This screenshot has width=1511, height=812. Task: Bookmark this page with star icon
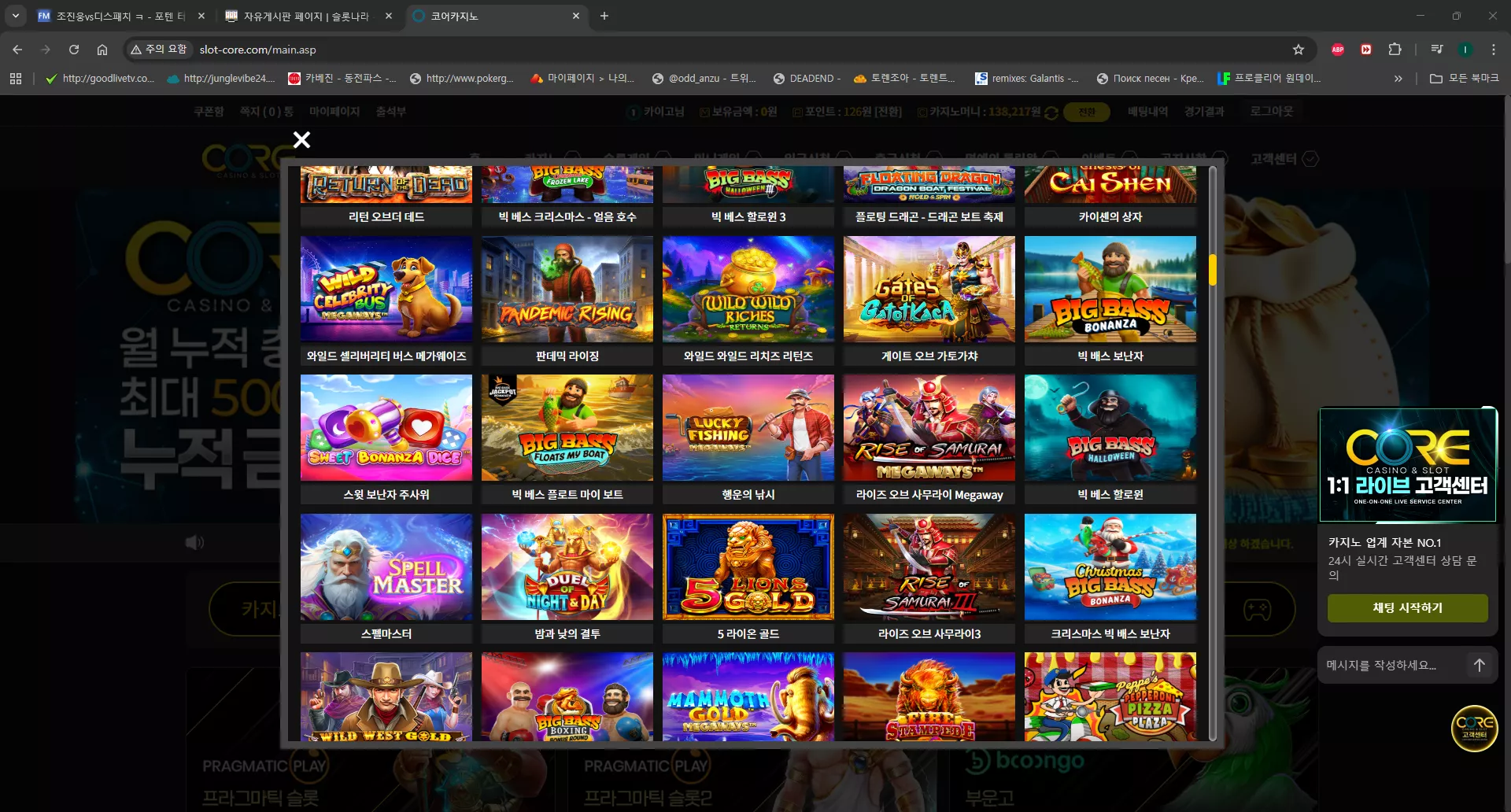(x=1299, y=50)
